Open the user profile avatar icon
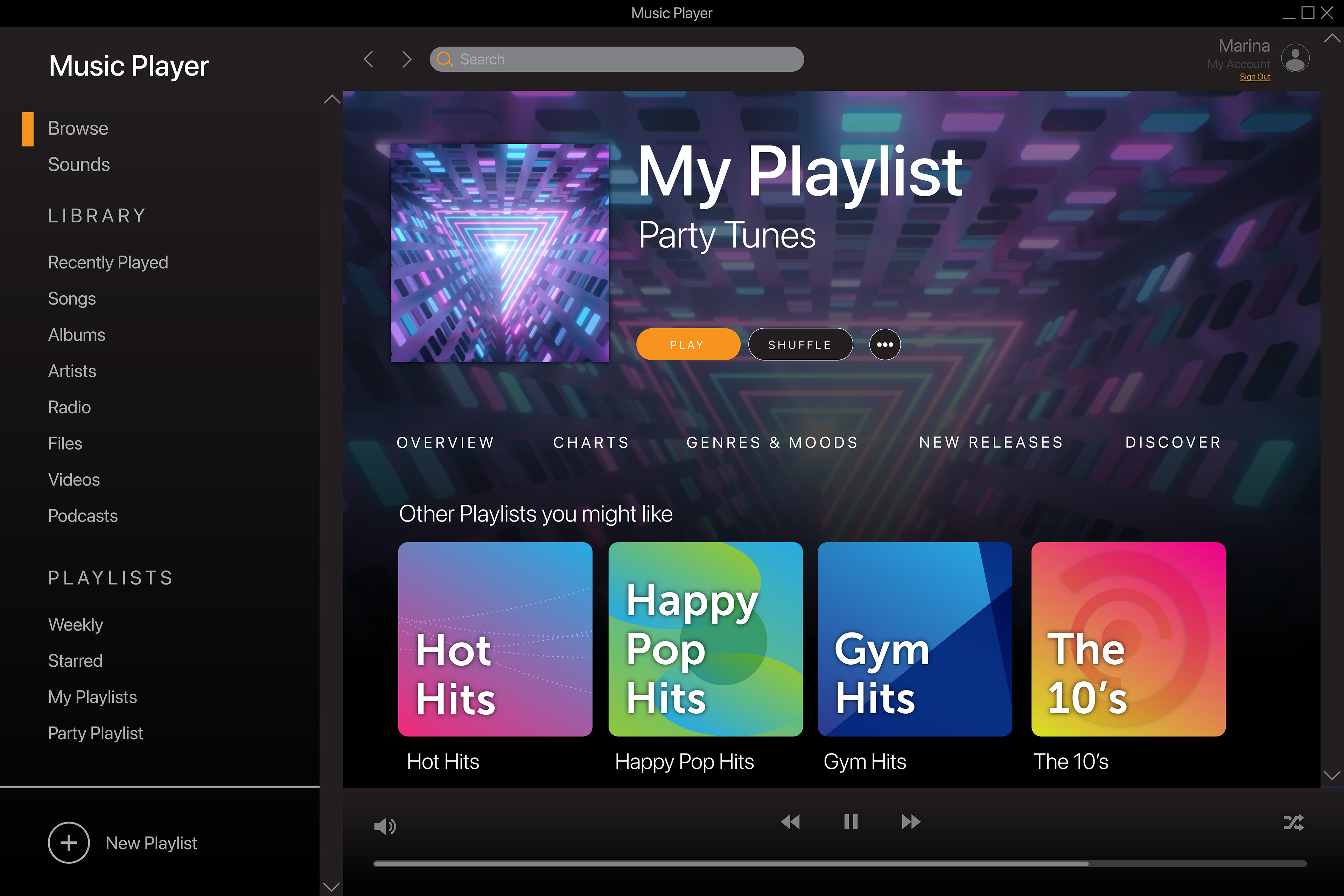 pos(1295,58)
